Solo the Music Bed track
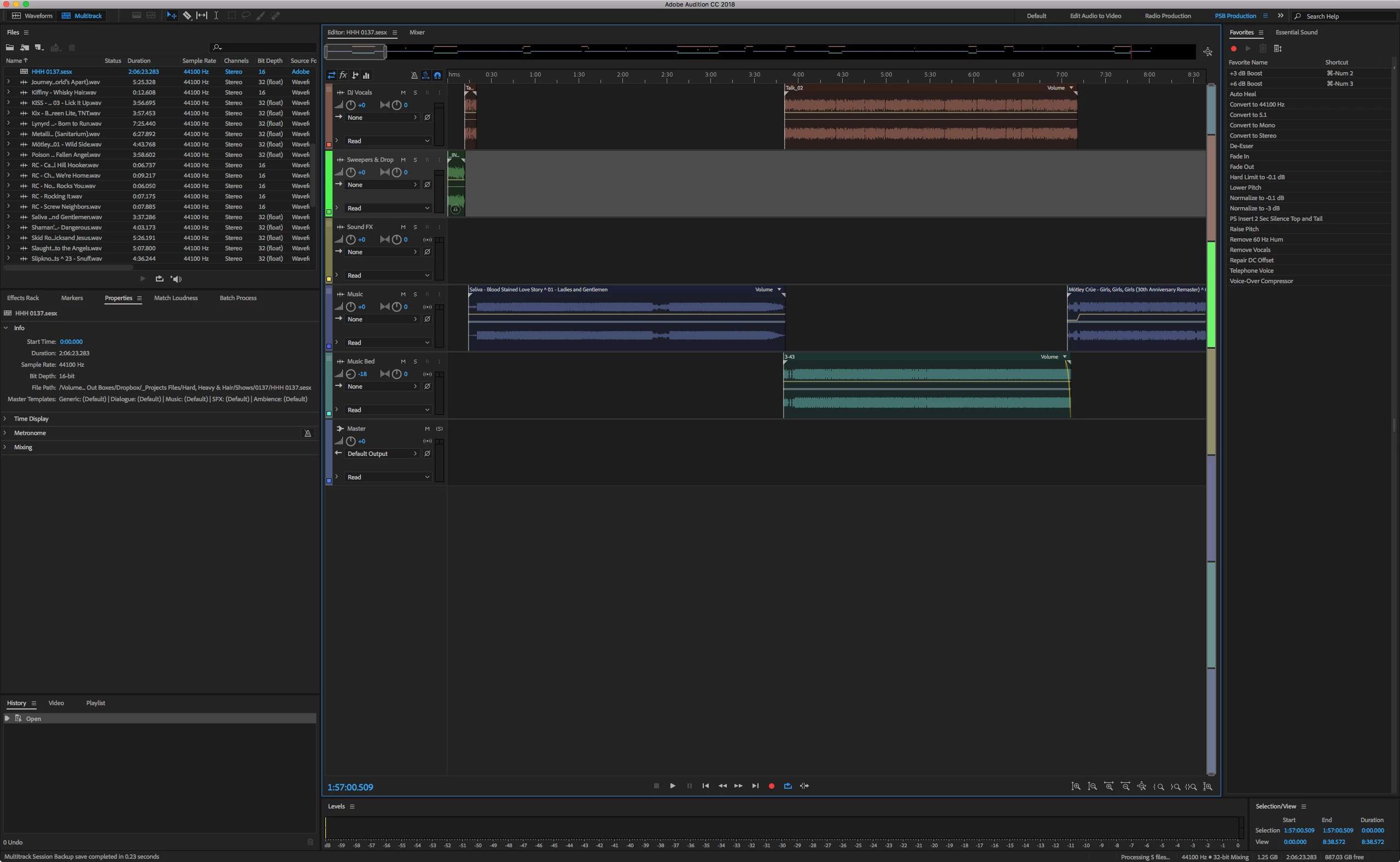The image size is (1400, 862). [415, 361]
